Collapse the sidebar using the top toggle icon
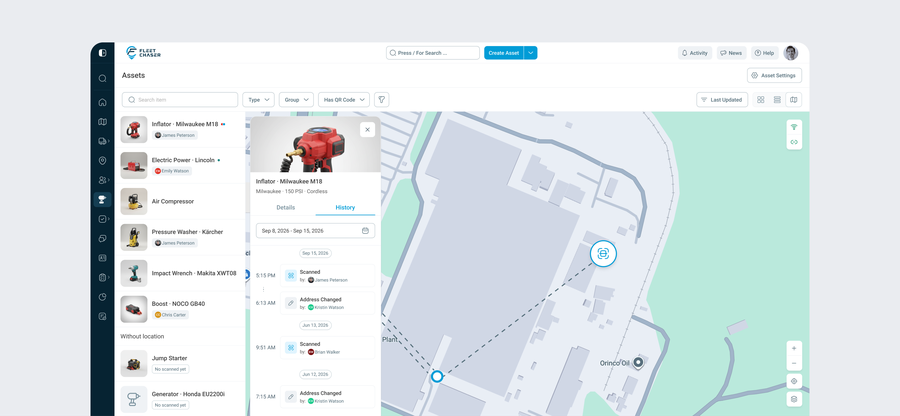Viewport: 900px width, 416px height. click(102, 53)
